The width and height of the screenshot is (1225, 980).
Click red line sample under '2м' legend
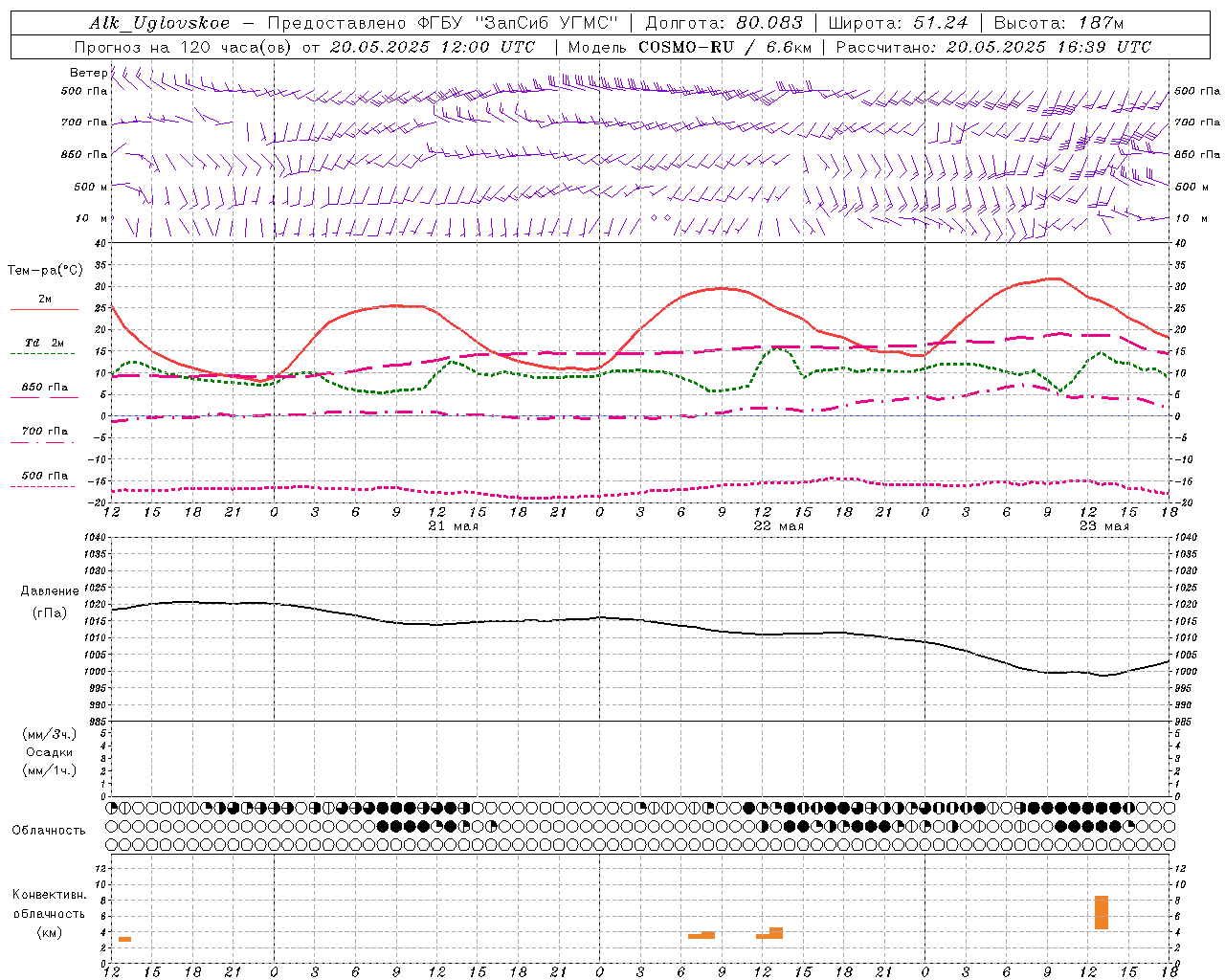tap(45, 310)
